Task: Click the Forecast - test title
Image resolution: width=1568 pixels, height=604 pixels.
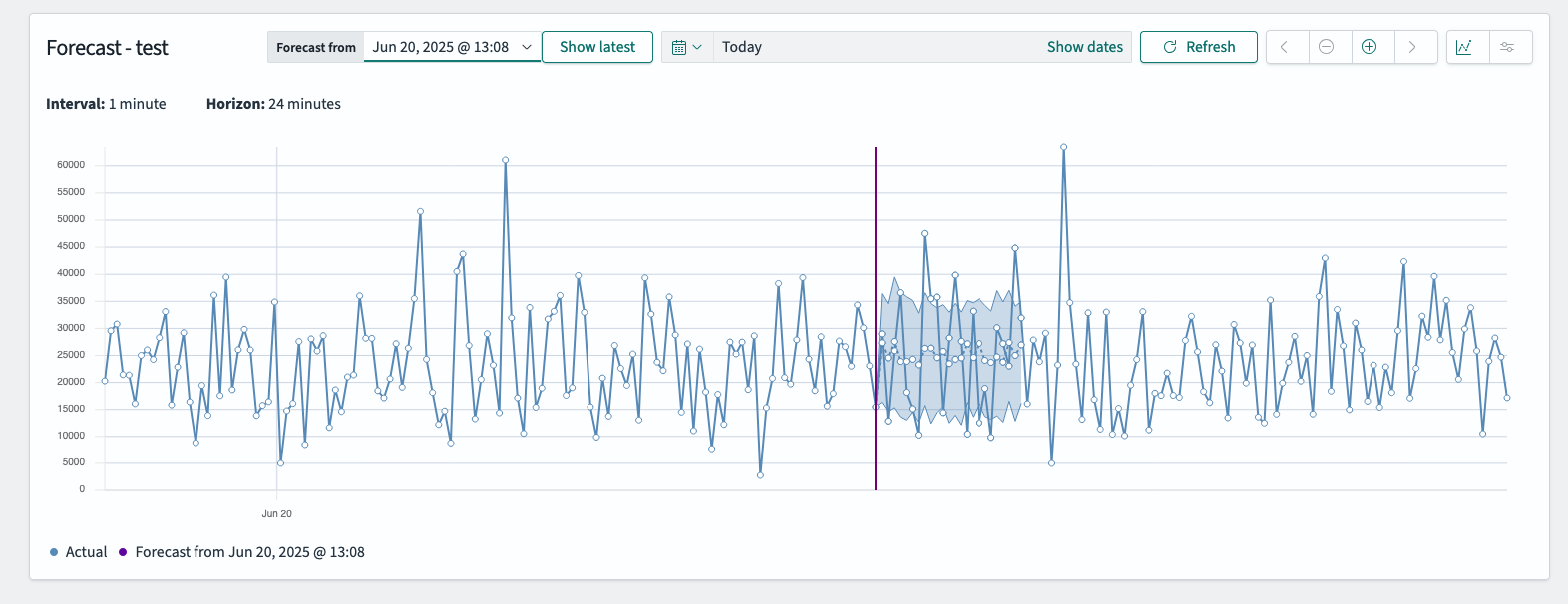Action: [x=107, y=48]
